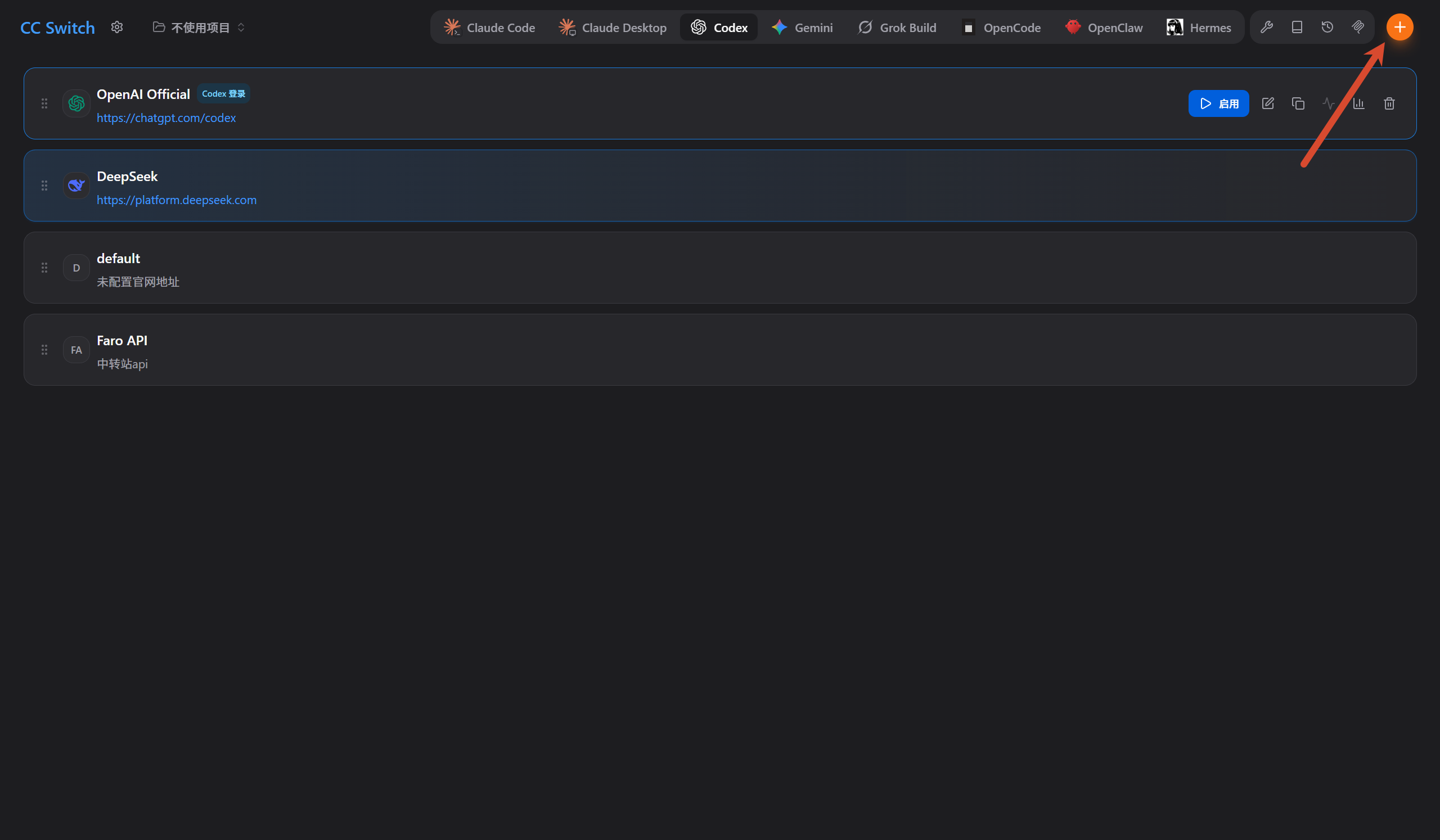This screenshot has width=1440, height=840.
Task: Select the DeepSeek provider name
Action: tap(127, 177)
